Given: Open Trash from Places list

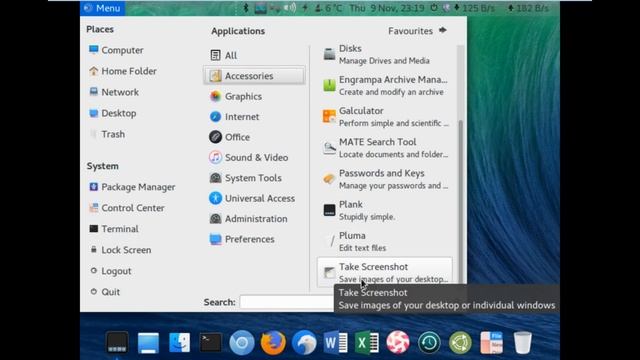Looking at the screenshot, I should tap(107, 134).
